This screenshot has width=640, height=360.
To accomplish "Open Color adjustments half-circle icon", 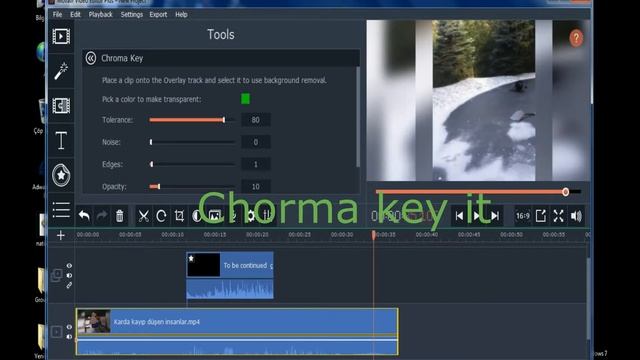I will 196,216.
